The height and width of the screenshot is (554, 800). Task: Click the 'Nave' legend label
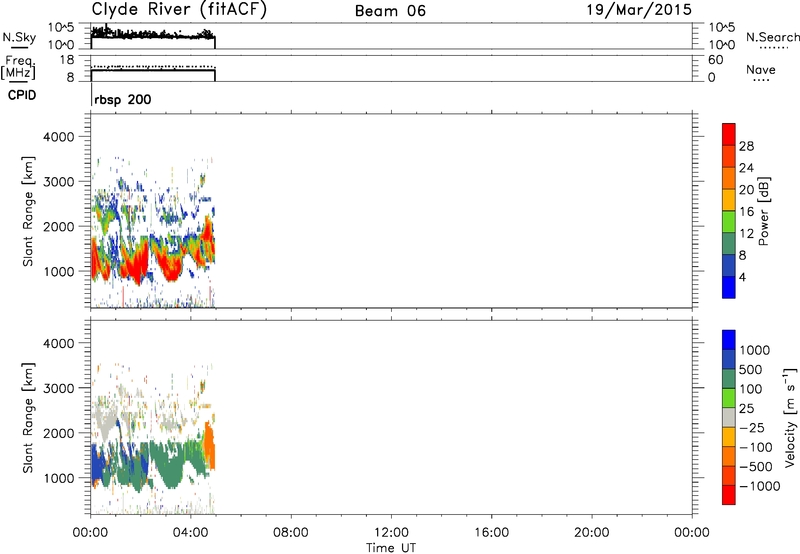(x=761, y=69)
